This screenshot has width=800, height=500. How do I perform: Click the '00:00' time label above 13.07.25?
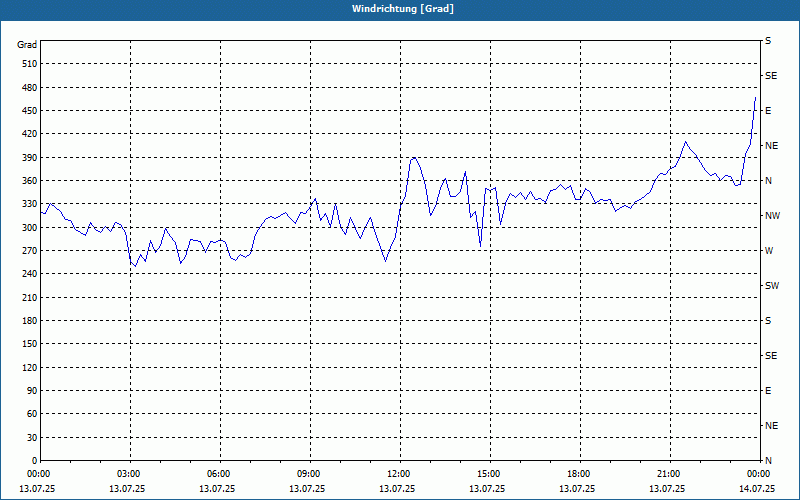point(40,474)
